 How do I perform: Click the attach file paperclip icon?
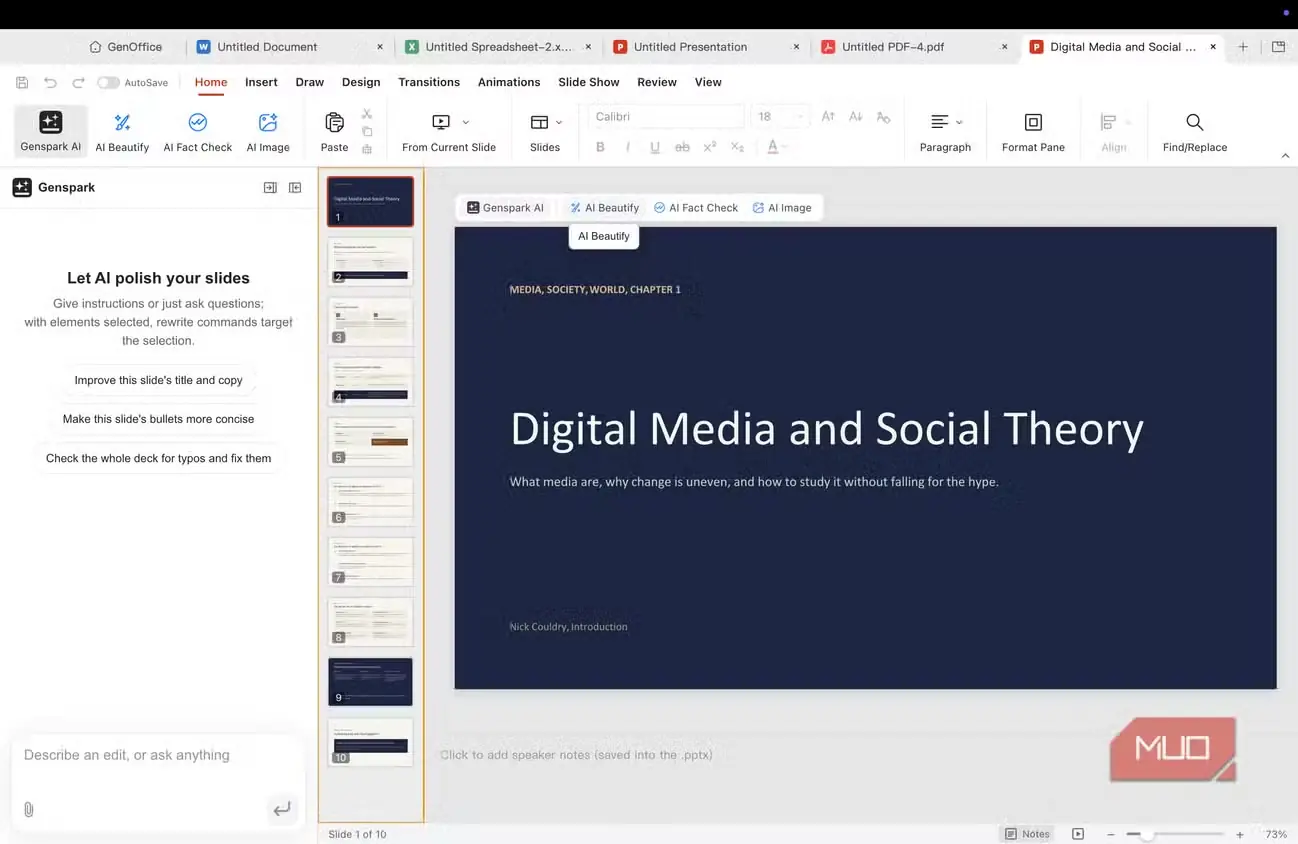pos(29,809)
